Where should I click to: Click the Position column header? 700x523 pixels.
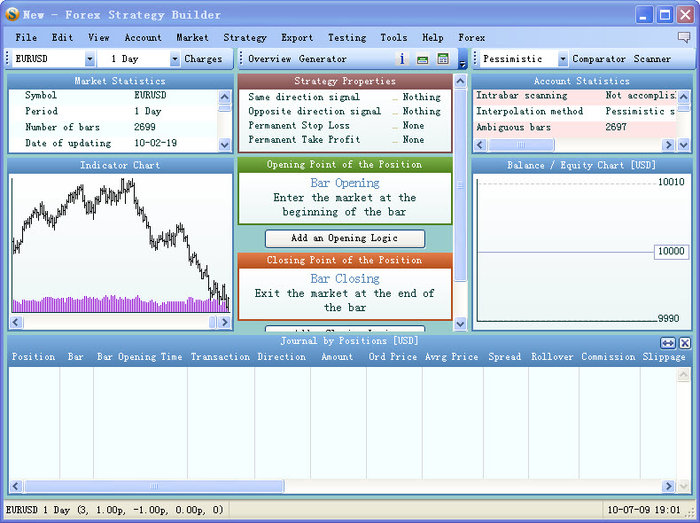pyautogui.click(x=33, y=357)
